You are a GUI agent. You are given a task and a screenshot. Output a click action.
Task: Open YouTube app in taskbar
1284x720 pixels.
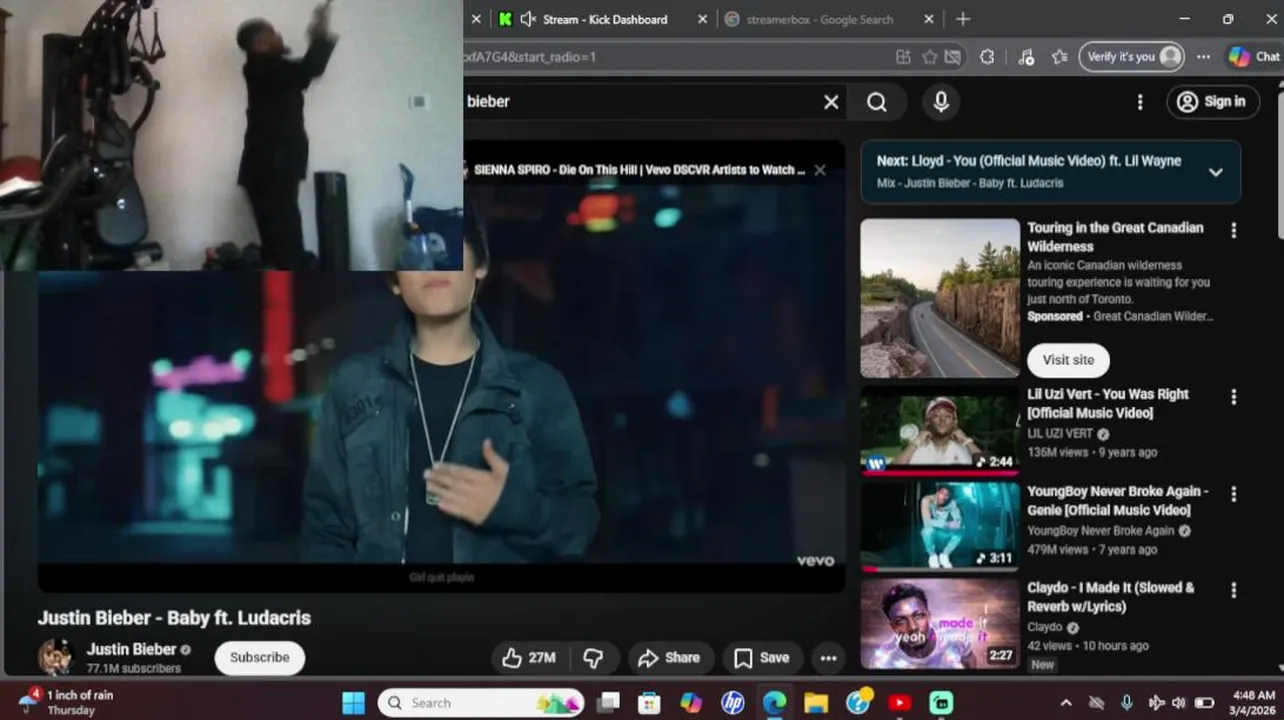pyautogui.click(x=899, y=703)
